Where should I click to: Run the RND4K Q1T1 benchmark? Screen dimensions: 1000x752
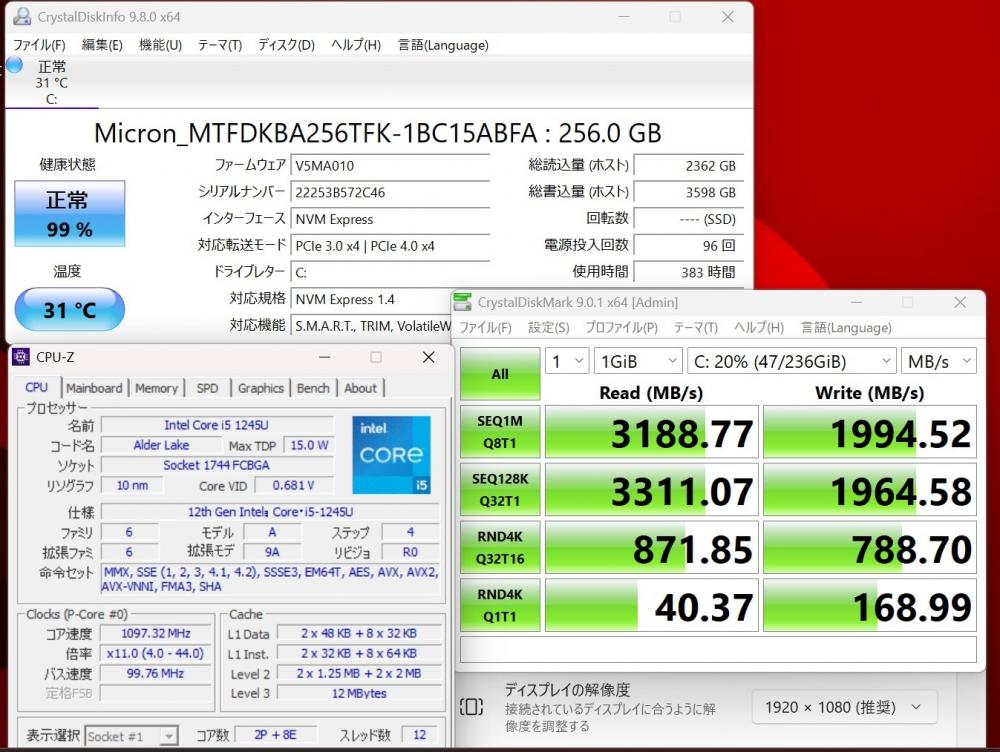500,605
